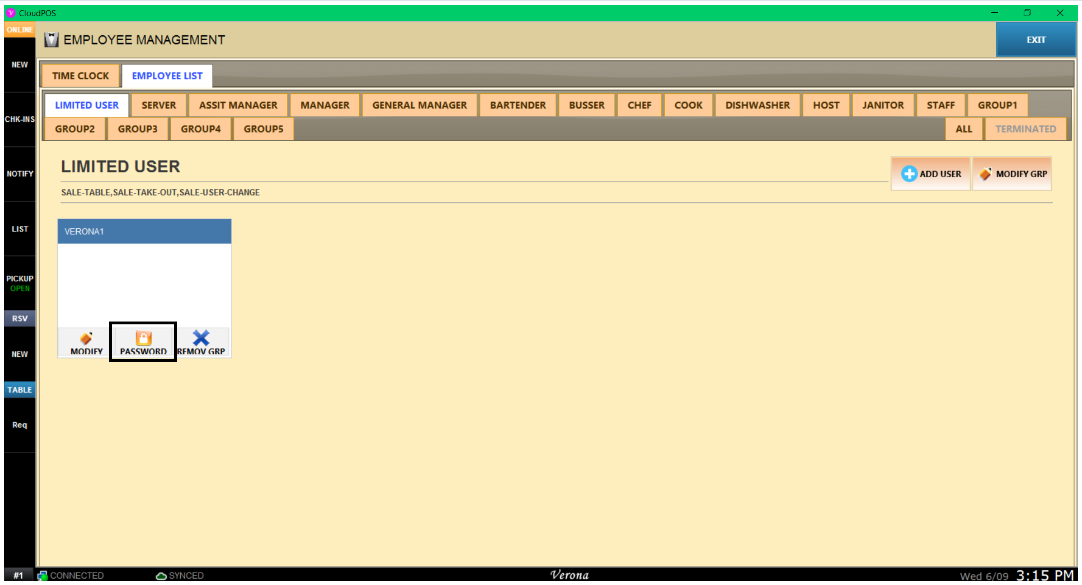Click the Employee Management header icon
1082x585 pixels.
pos(51,40)
